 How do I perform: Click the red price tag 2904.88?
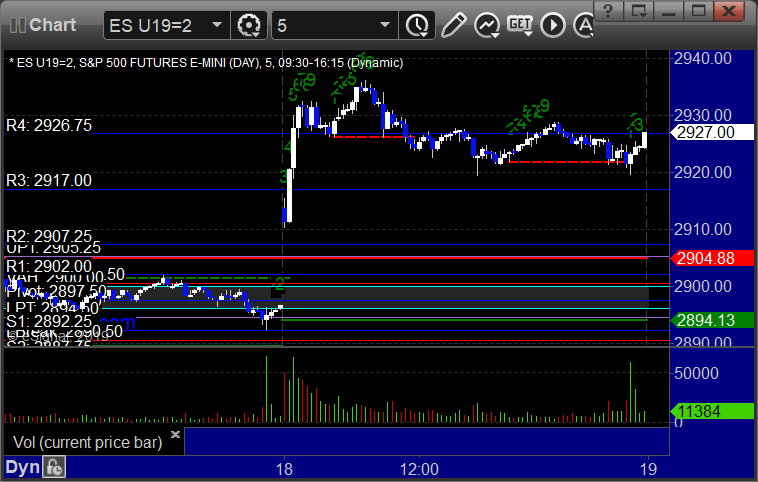pyautogui.click(x=712, y=258)
